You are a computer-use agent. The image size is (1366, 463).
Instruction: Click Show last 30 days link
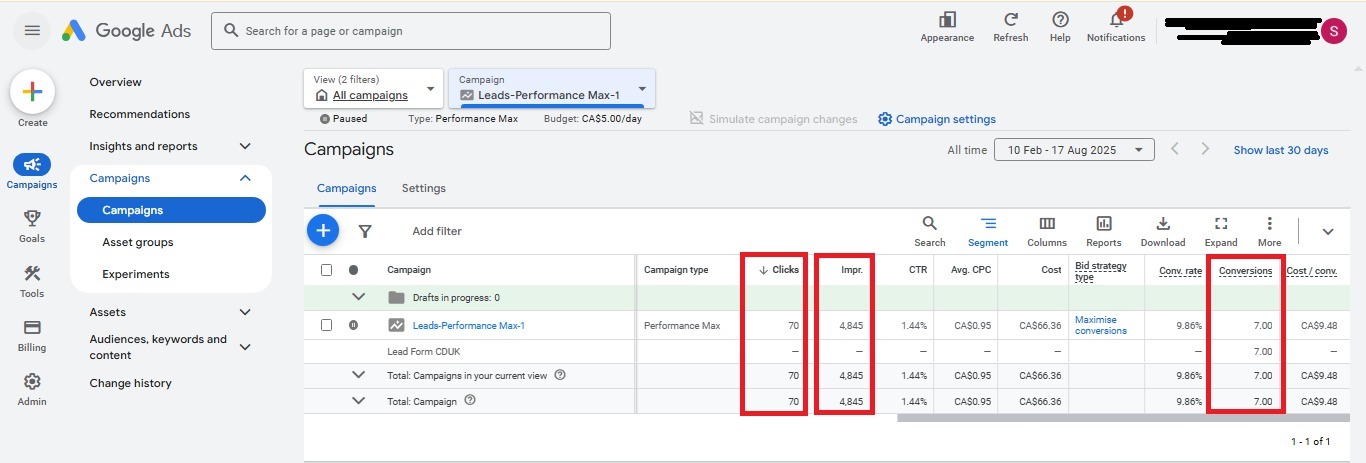click(1280, 150)
